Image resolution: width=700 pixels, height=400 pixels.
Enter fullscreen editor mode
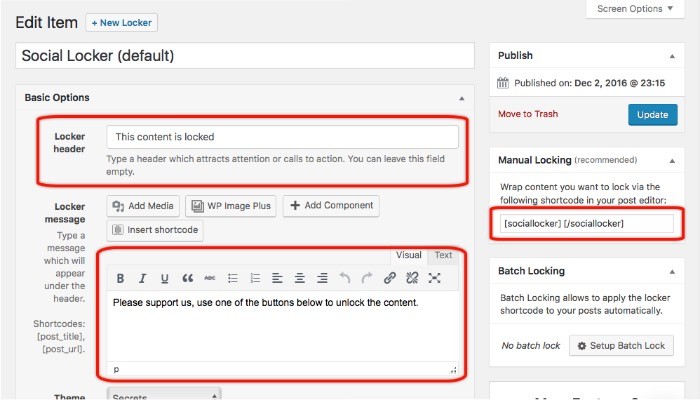click(435, 278)
